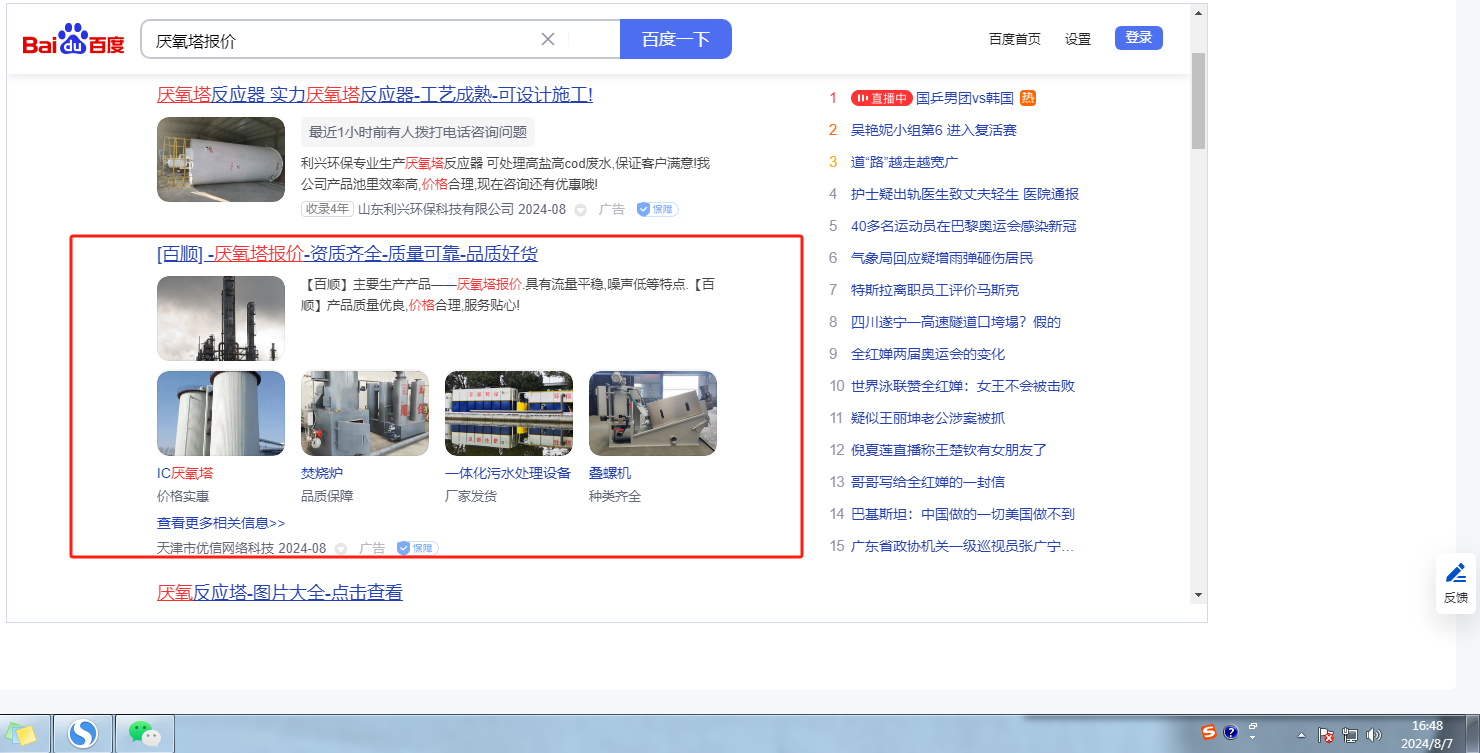Open hot search 吴艳妮小组第6 进入复活赛
The image size is (1480, 753).
pyautogui.click(x=934, y=130)
